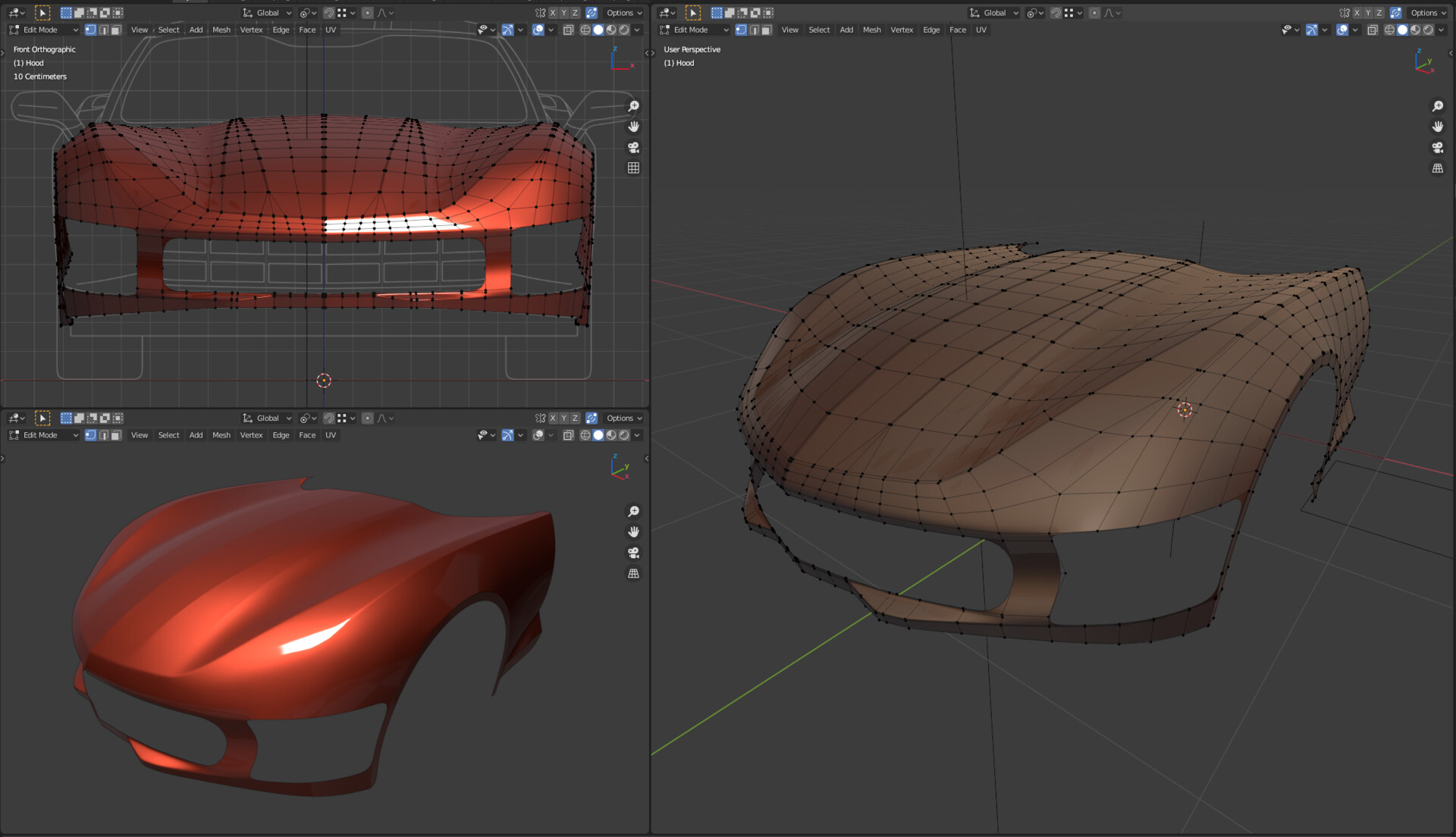The image size is (1456, 837).
Task: Open Global transform orientation dropdown in right viewport
Action: point(994,13)
